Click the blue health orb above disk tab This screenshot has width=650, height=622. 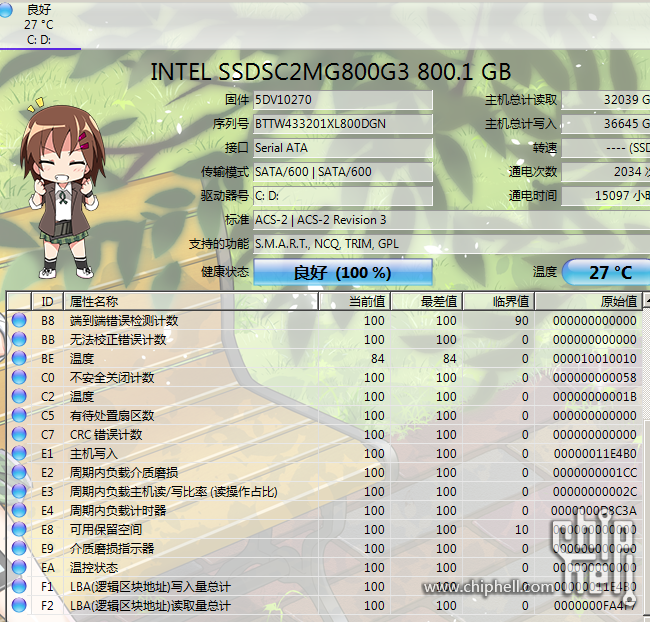pyautogui.click(x=5, y=10)
